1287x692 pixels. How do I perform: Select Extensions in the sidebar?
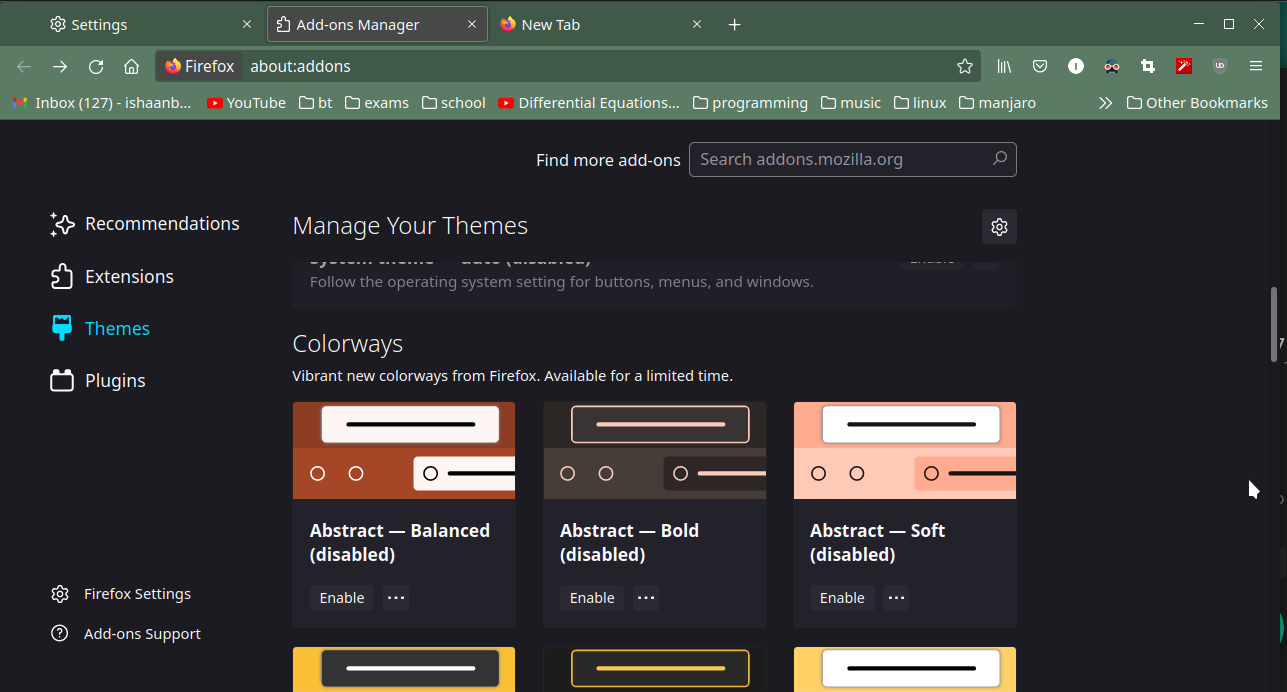(128, 277)
